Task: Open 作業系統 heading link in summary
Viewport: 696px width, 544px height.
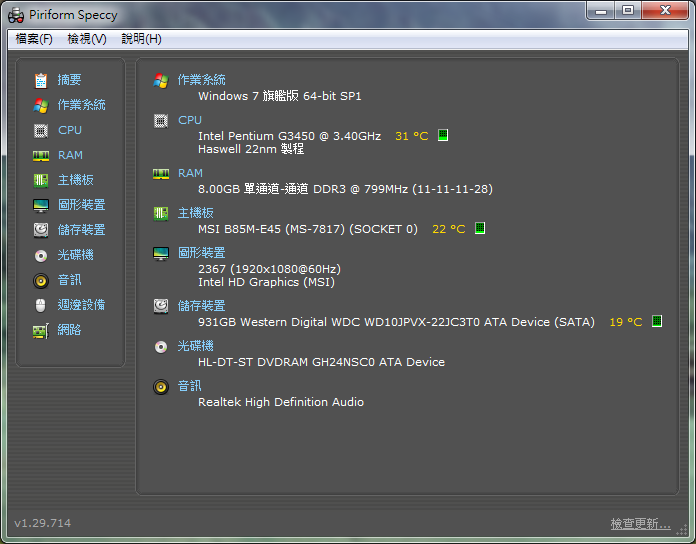Action: (202, 80)
